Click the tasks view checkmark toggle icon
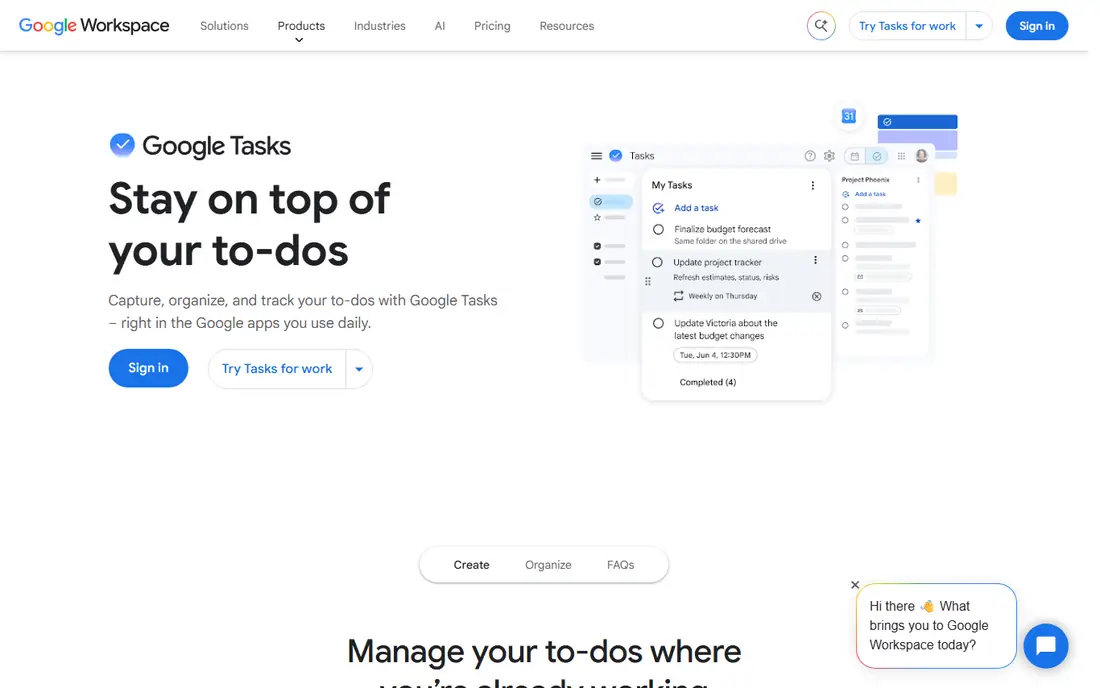The image size is (1100, 688). point(877,156)
